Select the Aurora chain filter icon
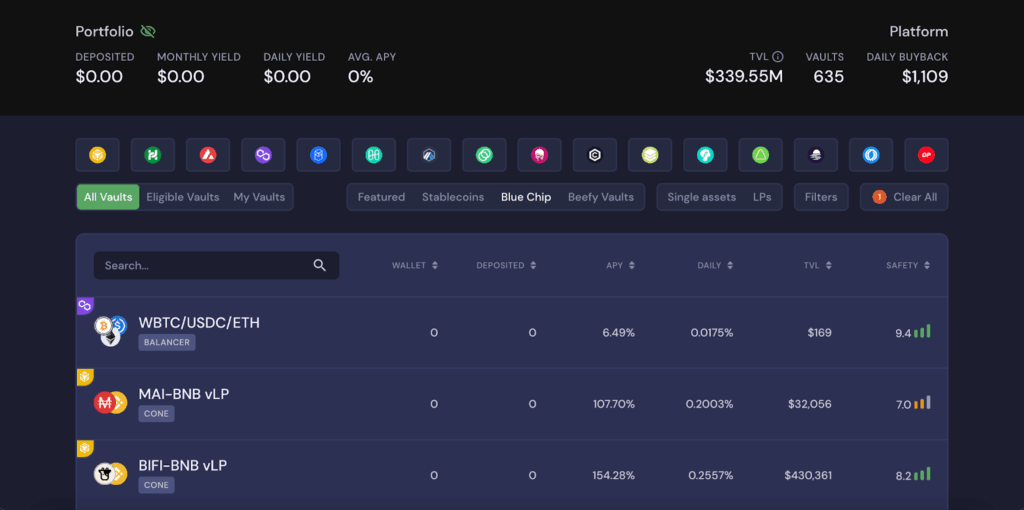 coord(760,155)
